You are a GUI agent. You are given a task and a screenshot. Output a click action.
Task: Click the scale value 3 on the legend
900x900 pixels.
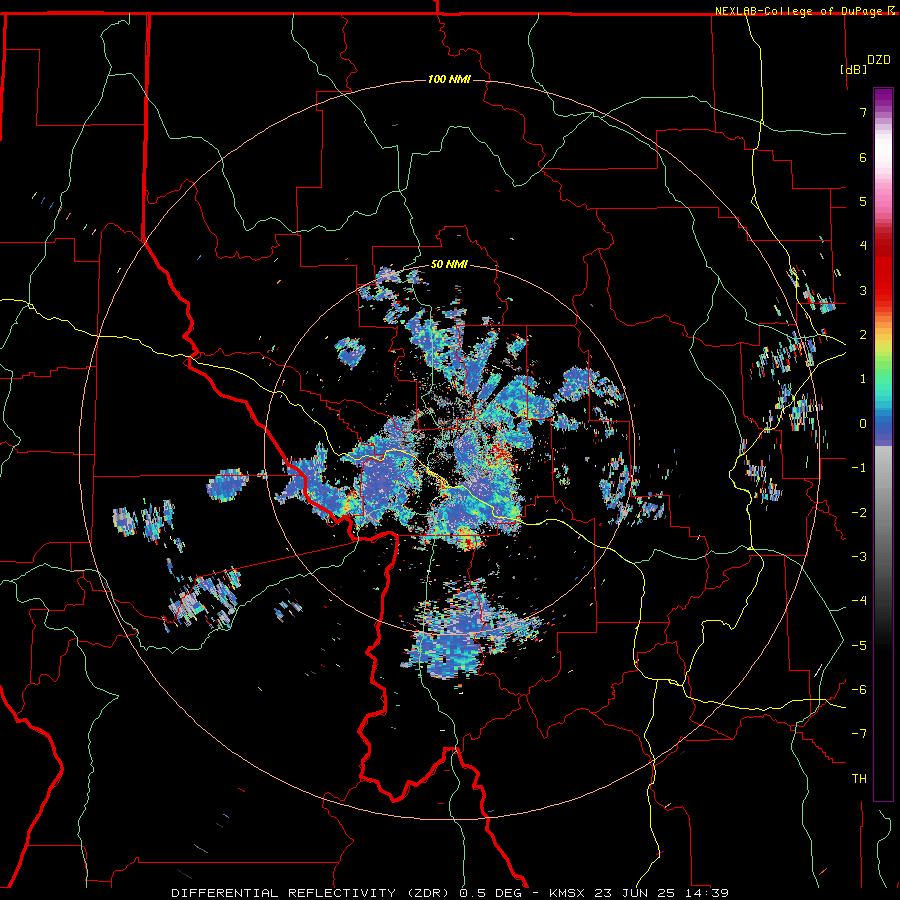click(x=863, y=290)
